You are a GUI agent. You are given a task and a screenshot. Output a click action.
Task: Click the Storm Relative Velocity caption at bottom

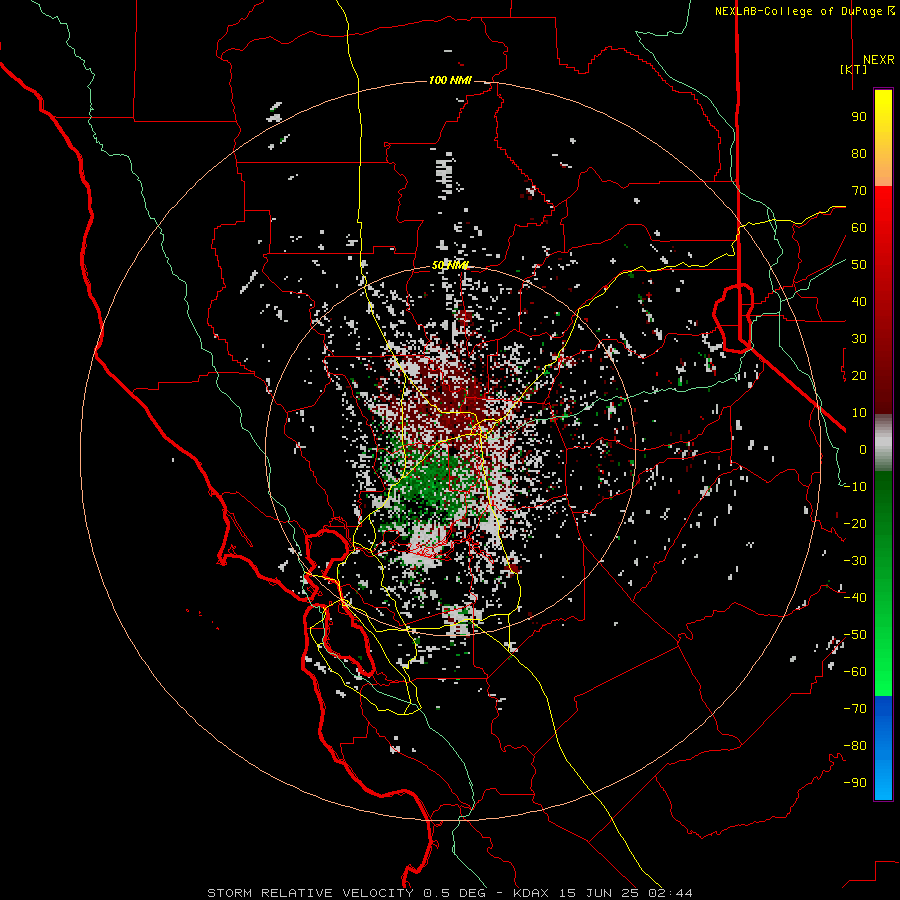(450, 893)
